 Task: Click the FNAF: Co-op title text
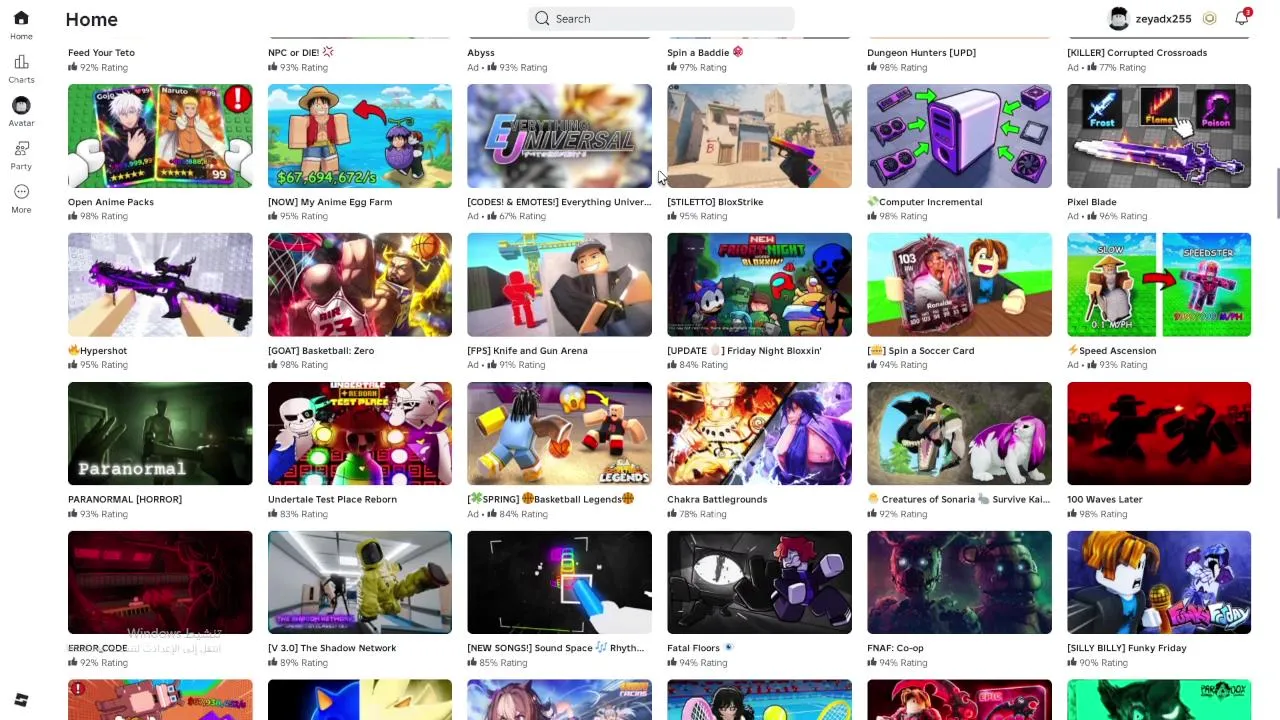pos(895,648)
